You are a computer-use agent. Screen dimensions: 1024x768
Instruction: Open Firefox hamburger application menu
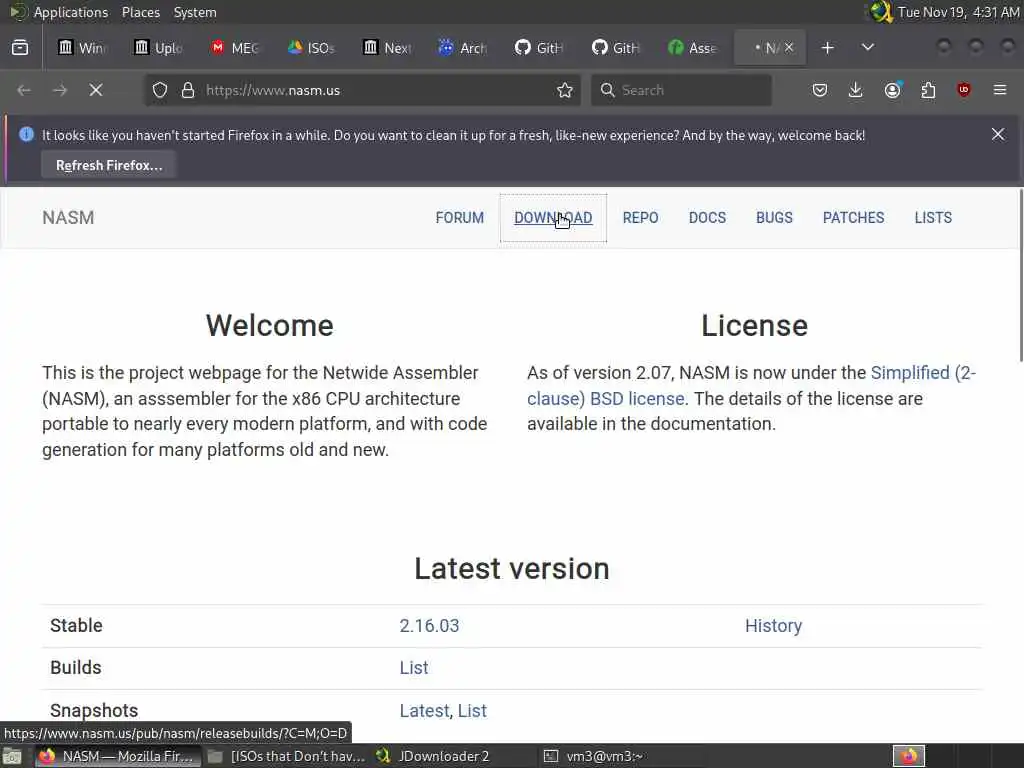pyautogui.click(x=1000, y=90)
